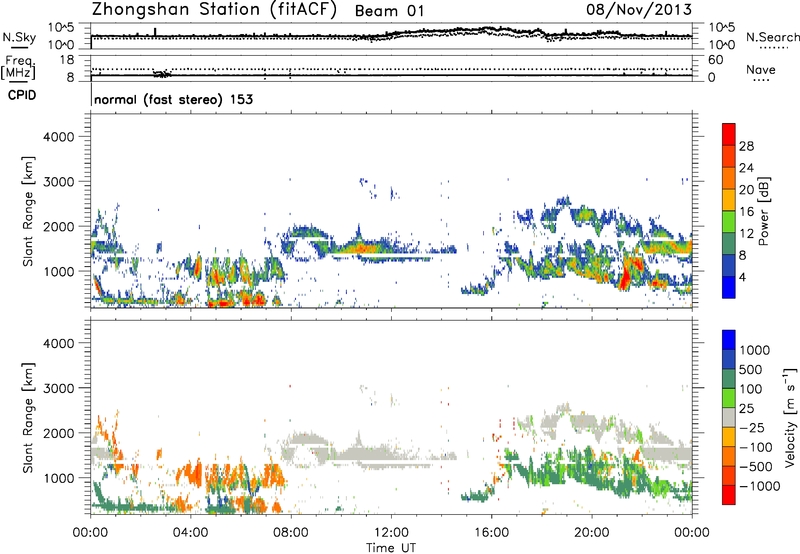Click the gray -25 to 25 Velocity swatch
The width and height of the screenshot is (800, 554).
coord(729,418)
